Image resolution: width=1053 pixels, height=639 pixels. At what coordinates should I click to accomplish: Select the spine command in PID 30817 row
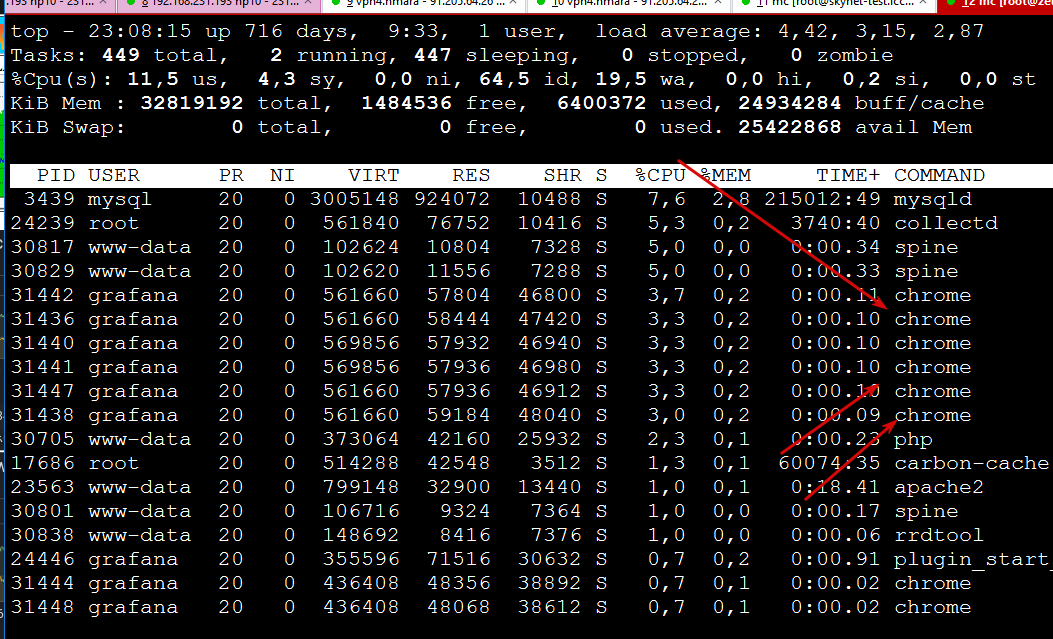(x=926, y=248)
